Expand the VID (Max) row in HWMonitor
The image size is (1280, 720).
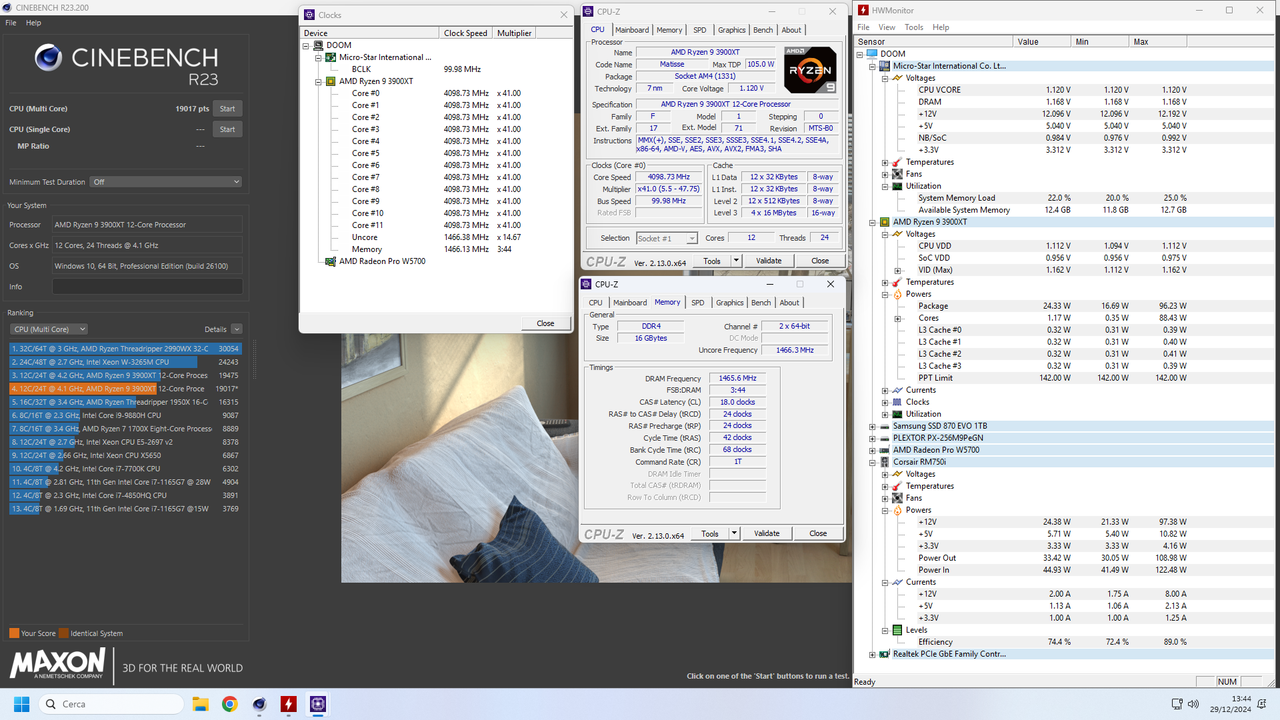[897, 270]
